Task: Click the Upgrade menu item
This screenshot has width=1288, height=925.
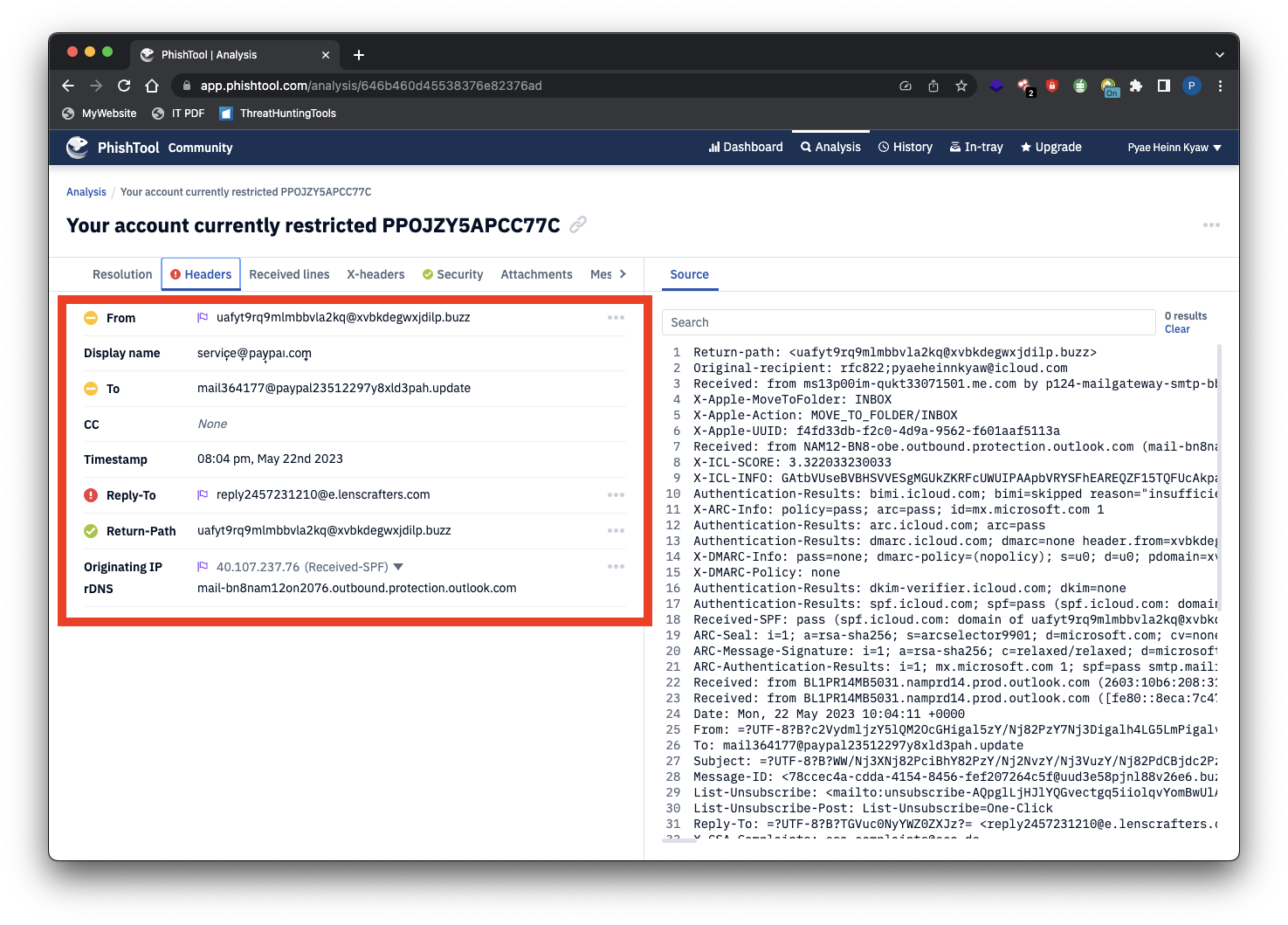Action: (1051, 148)
